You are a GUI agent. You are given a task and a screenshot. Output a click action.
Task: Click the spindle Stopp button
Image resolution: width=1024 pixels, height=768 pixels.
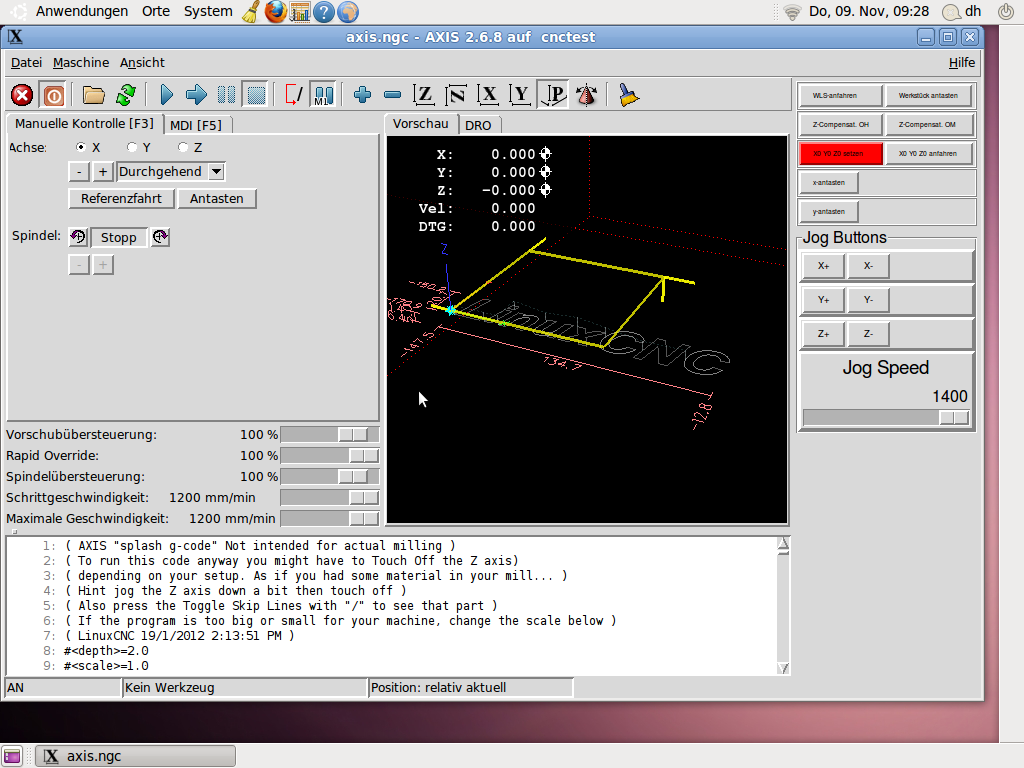click(118, 237)
